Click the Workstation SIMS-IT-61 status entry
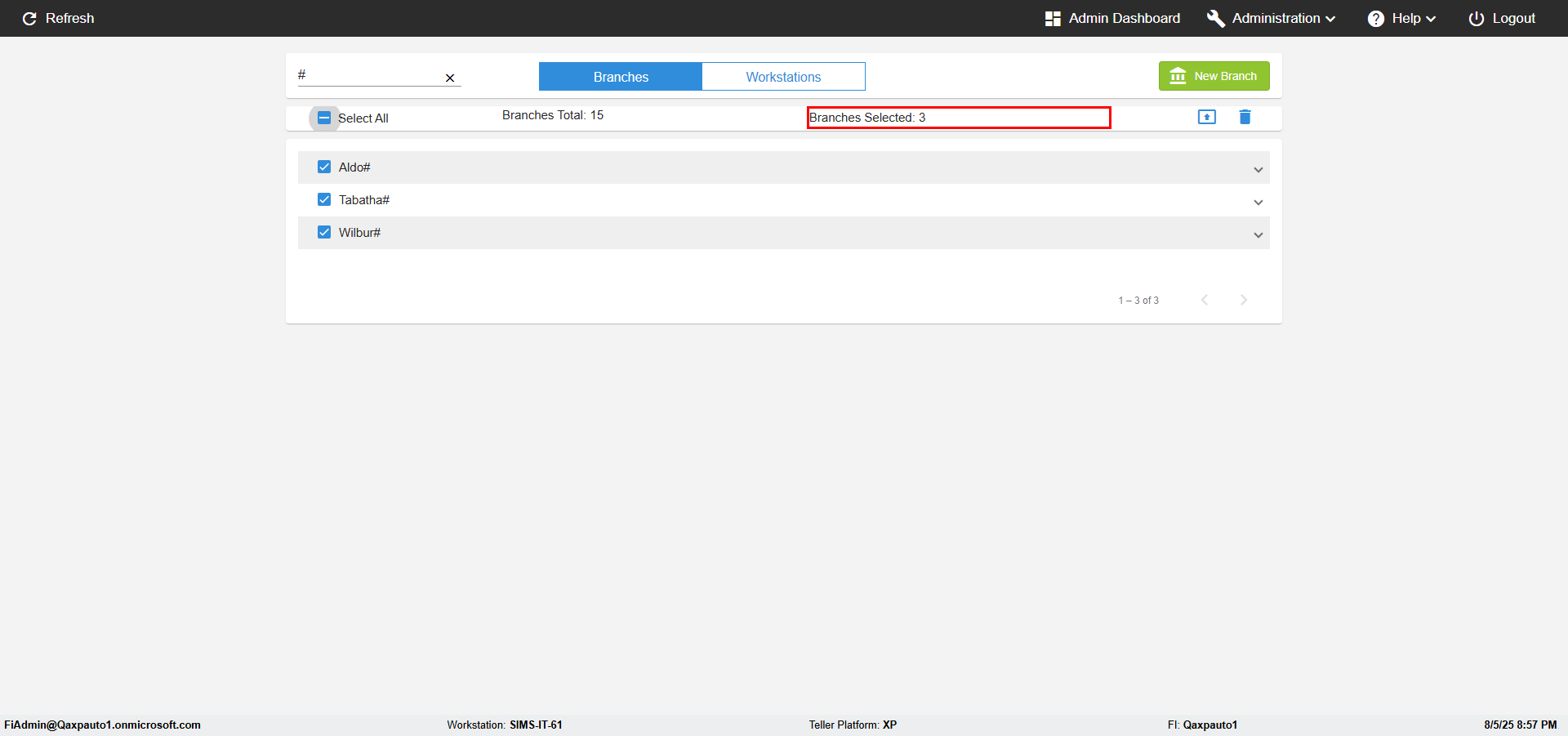Image resolution: width=1568 pixels, height=736 pixels. click(505, 725)
